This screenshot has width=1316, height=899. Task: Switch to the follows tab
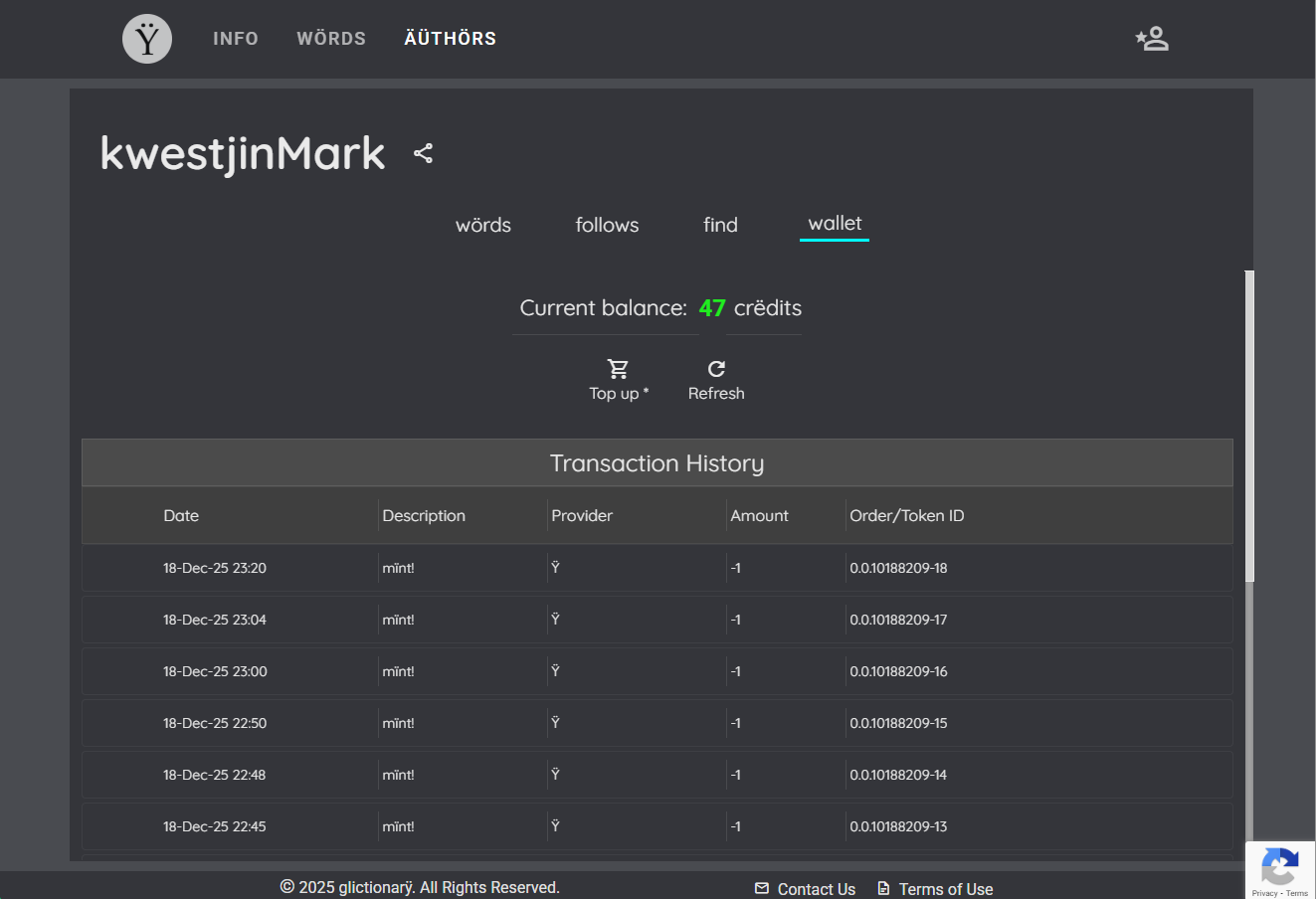tap(607, 225)
